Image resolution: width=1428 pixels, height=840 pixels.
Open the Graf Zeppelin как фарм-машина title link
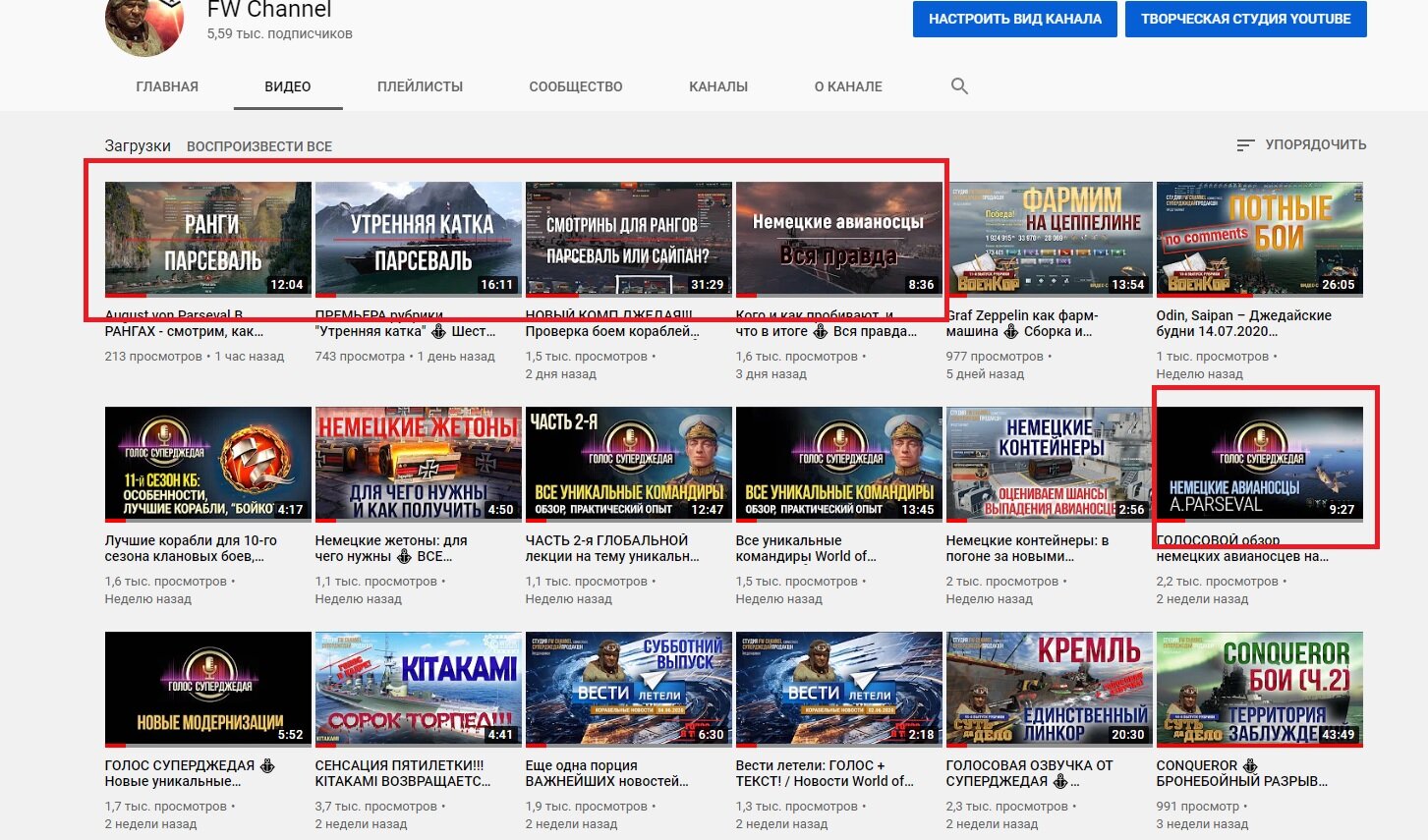1022,323
